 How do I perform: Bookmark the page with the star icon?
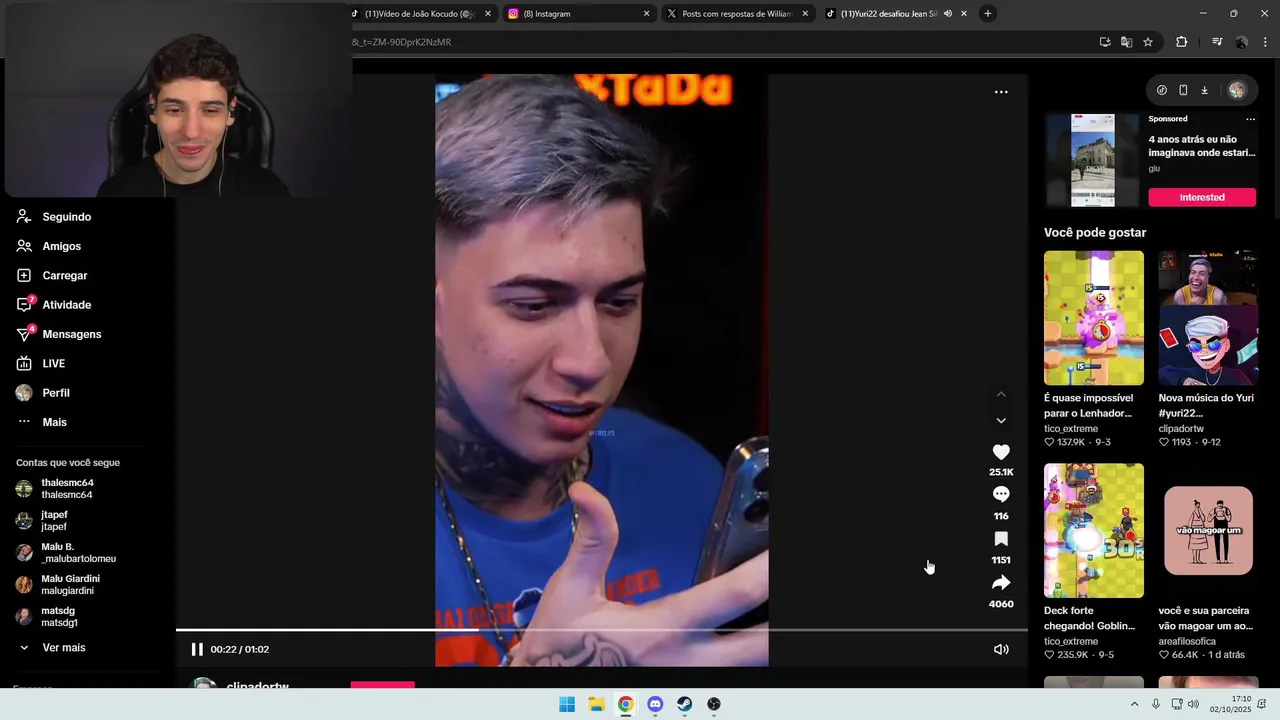point(1148,42)
